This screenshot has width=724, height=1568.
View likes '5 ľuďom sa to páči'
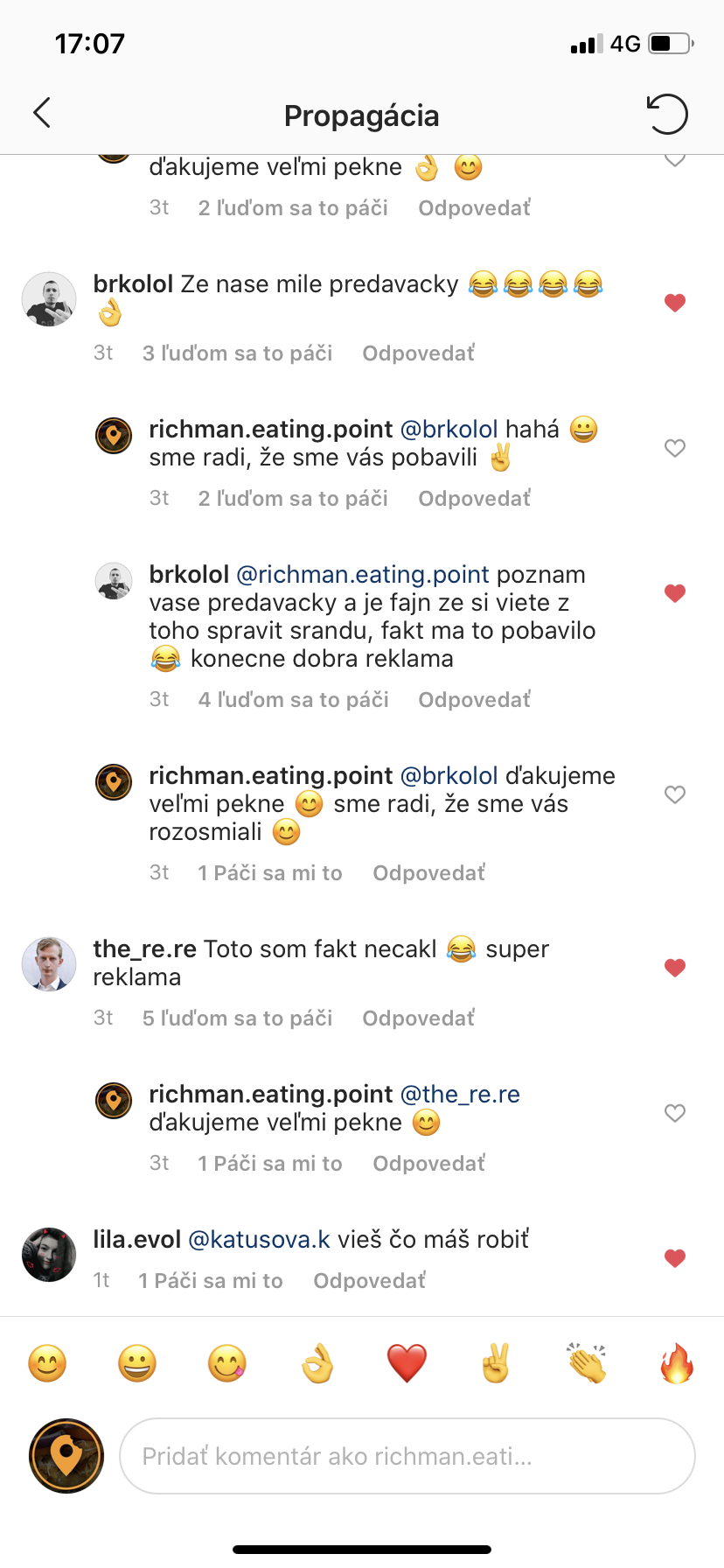pos(238,1018)
